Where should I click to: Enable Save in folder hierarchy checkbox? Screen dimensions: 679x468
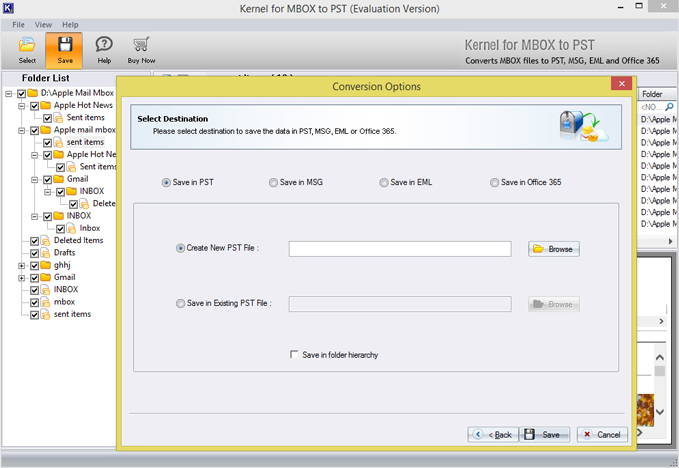(294, 355)
